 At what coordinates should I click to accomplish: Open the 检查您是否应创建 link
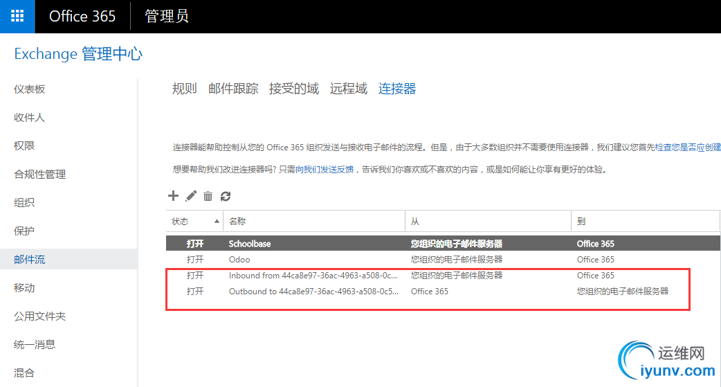(688, 148)
